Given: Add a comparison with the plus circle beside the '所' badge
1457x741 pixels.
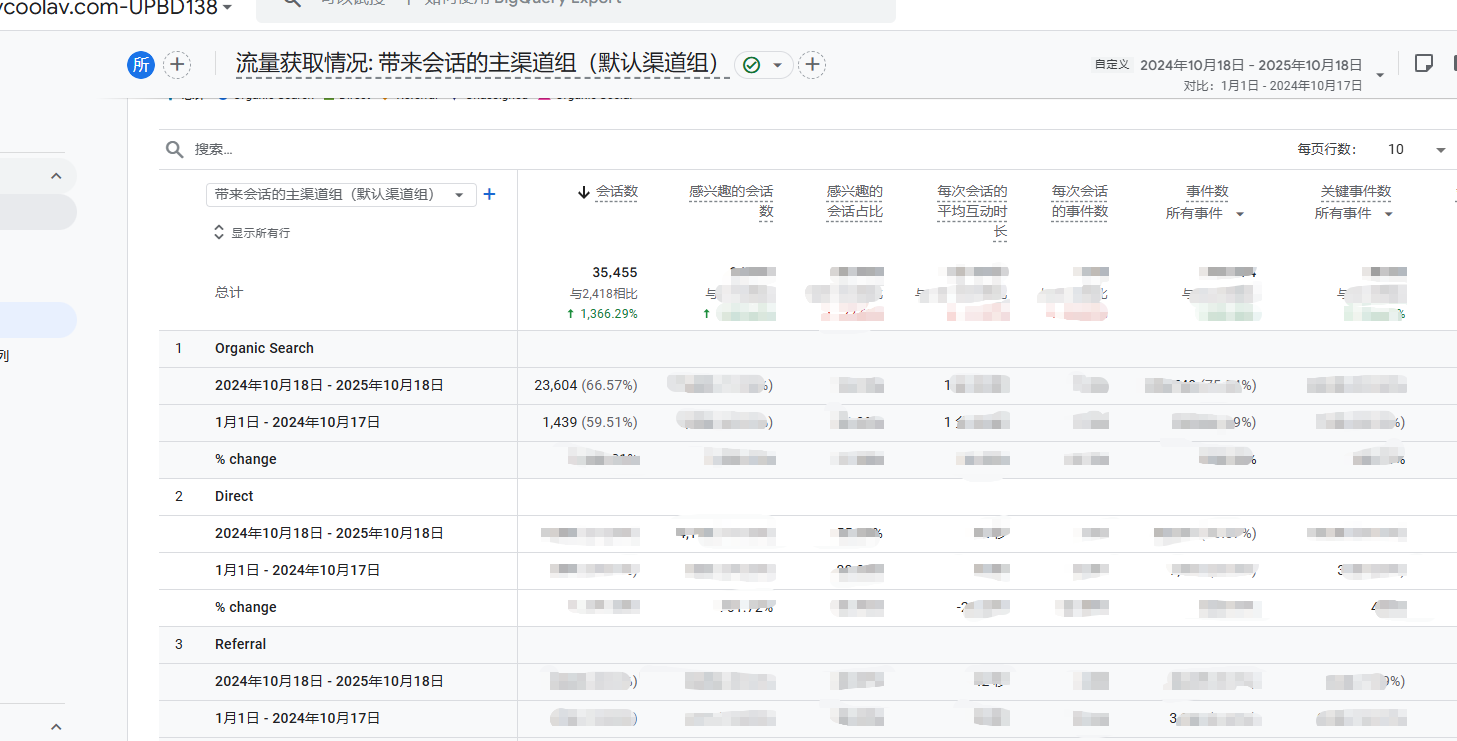Looking at the screenshot, I should click(x=177, y=65).
